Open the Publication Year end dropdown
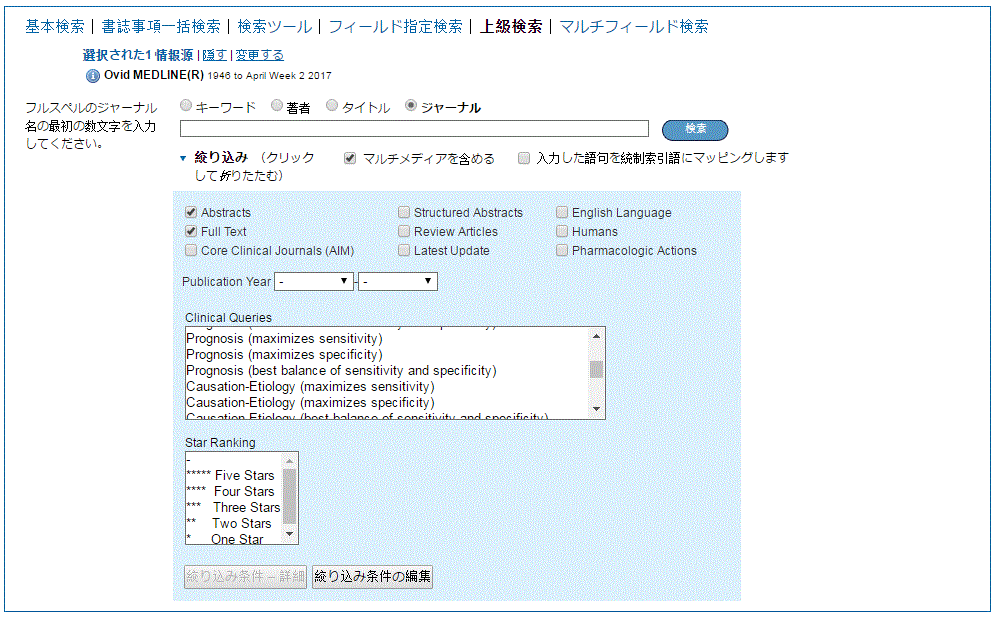 398,282
